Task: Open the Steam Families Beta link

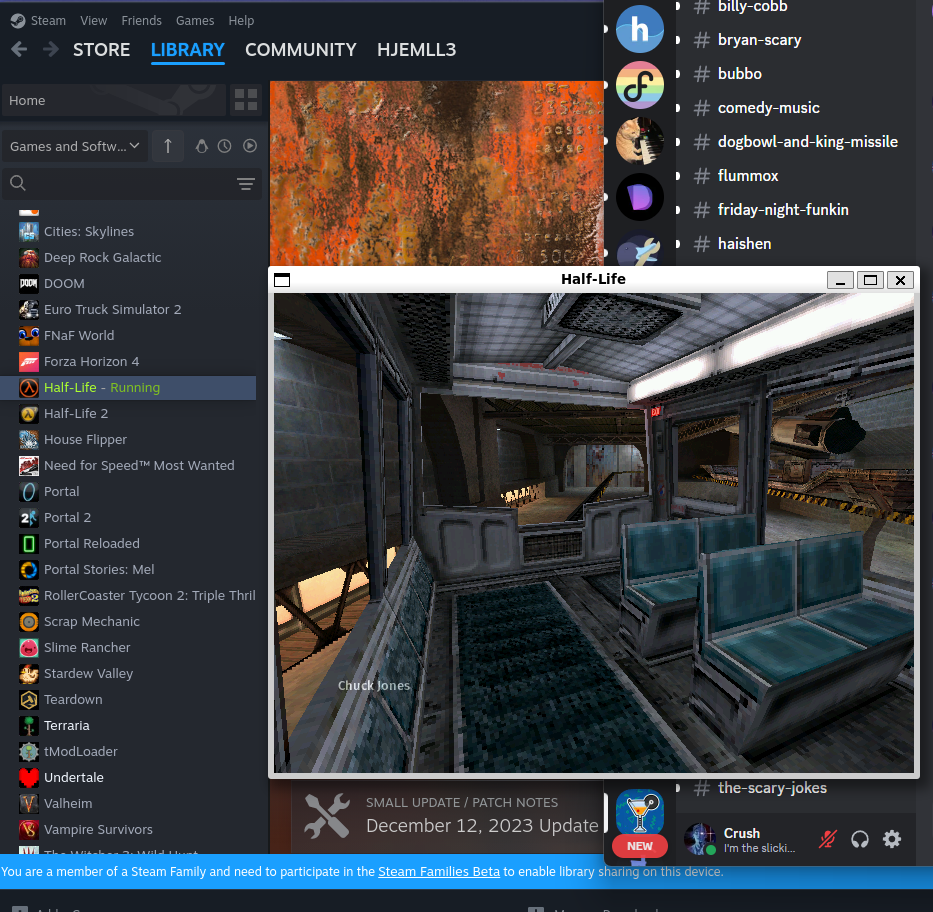Action: coord(439,872)
